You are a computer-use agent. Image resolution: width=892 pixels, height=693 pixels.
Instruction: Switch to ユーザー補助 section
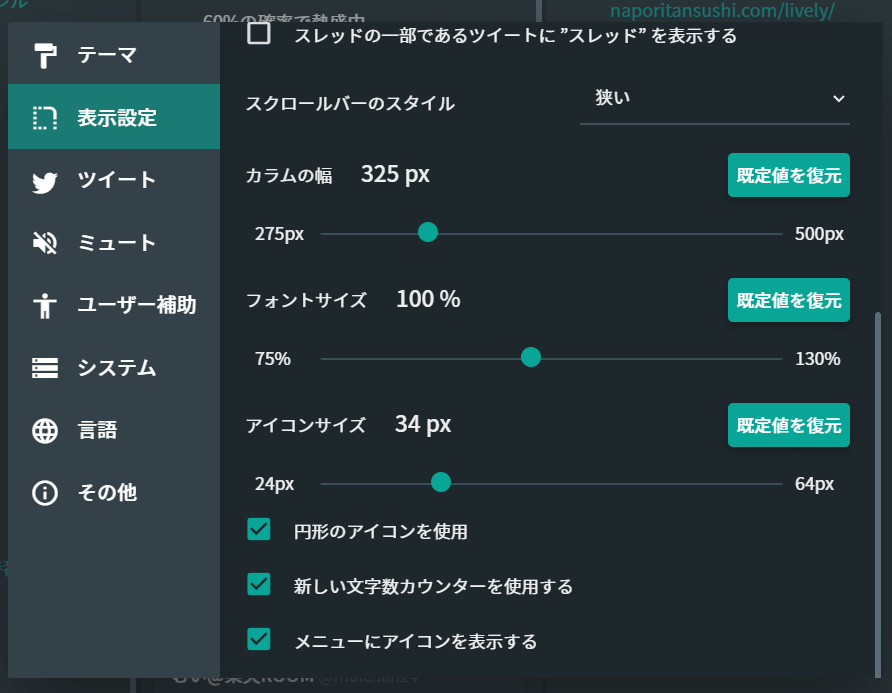pyautogui.click(x=114, y=305)
